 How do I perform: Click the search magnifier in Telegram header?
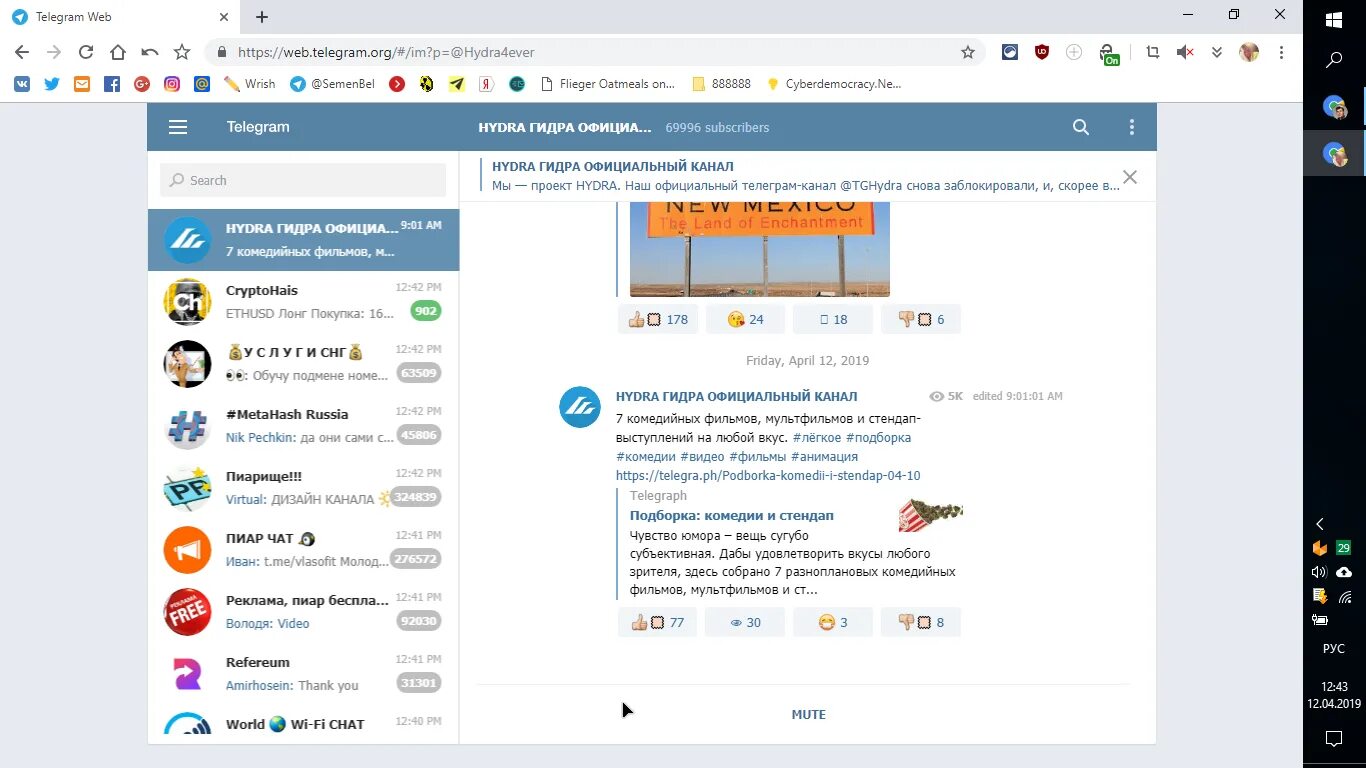coord(1081,127)
